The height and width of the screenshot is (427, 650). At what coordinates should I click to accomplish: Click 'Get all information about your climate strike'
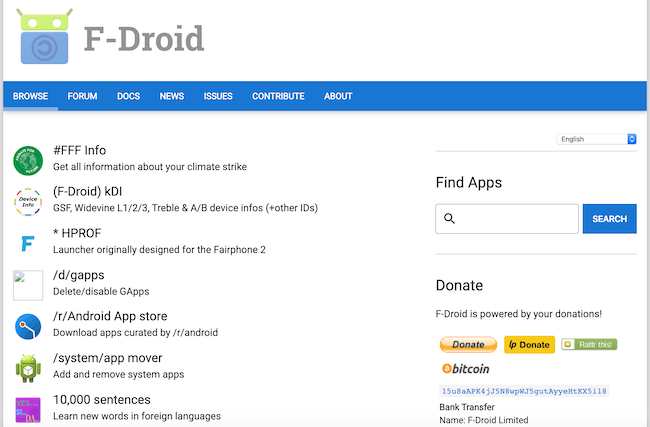[150, 167]
